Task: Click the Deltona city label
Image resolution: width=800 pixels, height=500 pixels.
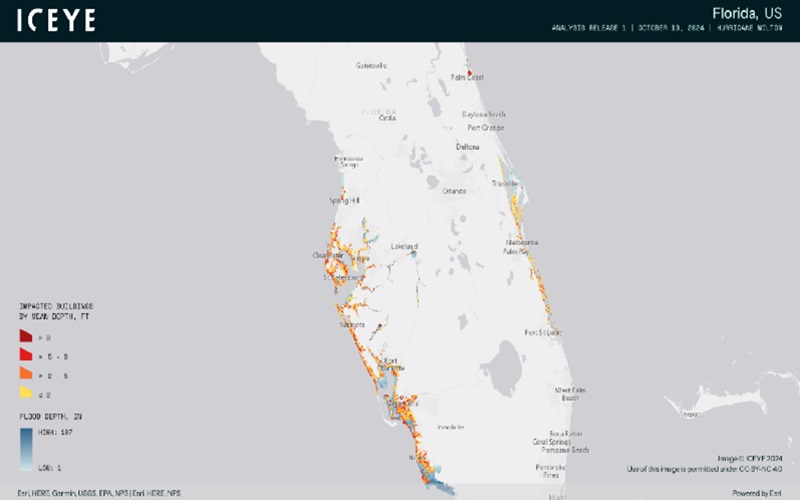Action: point(468,147)
